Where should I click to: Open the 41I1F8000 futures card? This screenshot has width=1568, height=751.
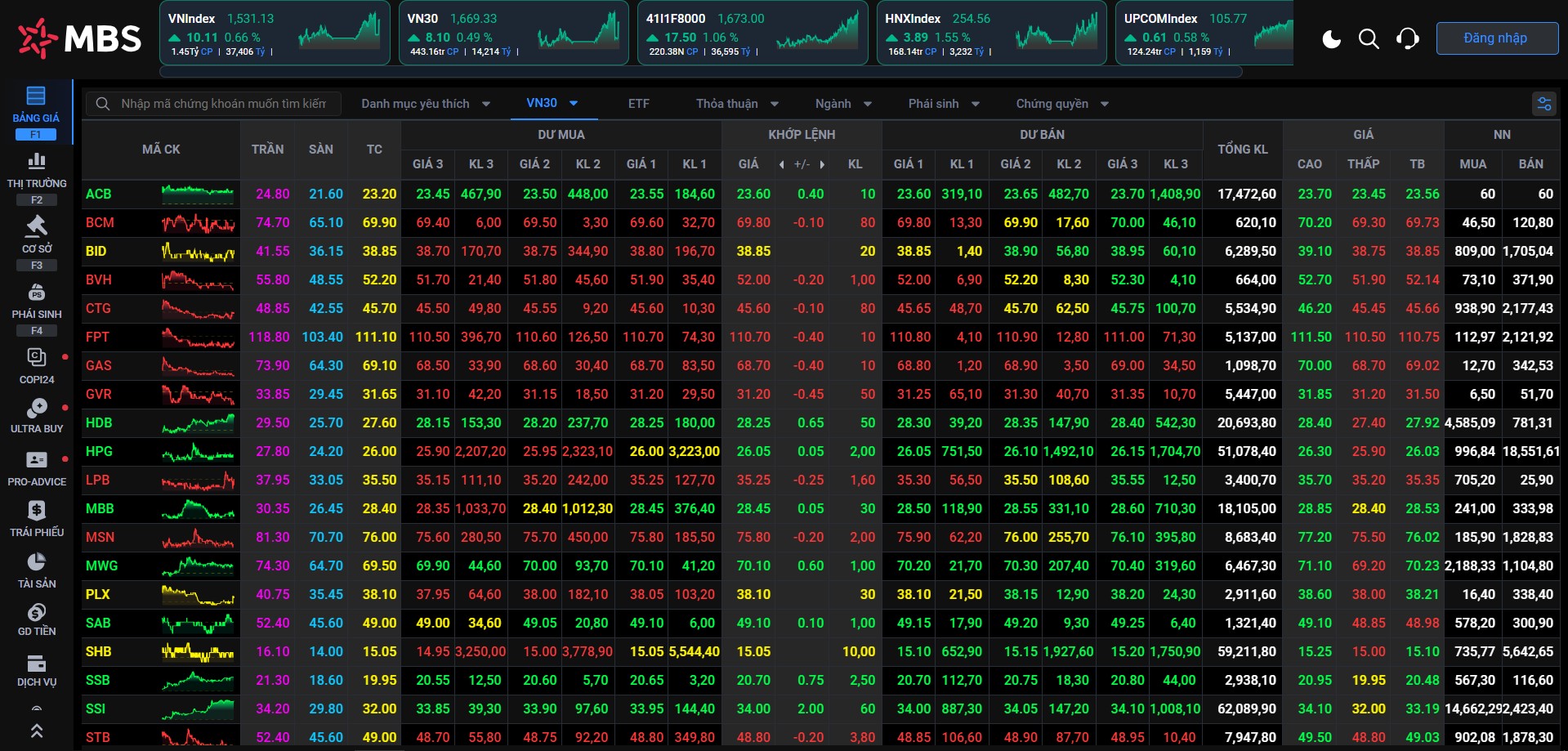(x=753, y=33)
